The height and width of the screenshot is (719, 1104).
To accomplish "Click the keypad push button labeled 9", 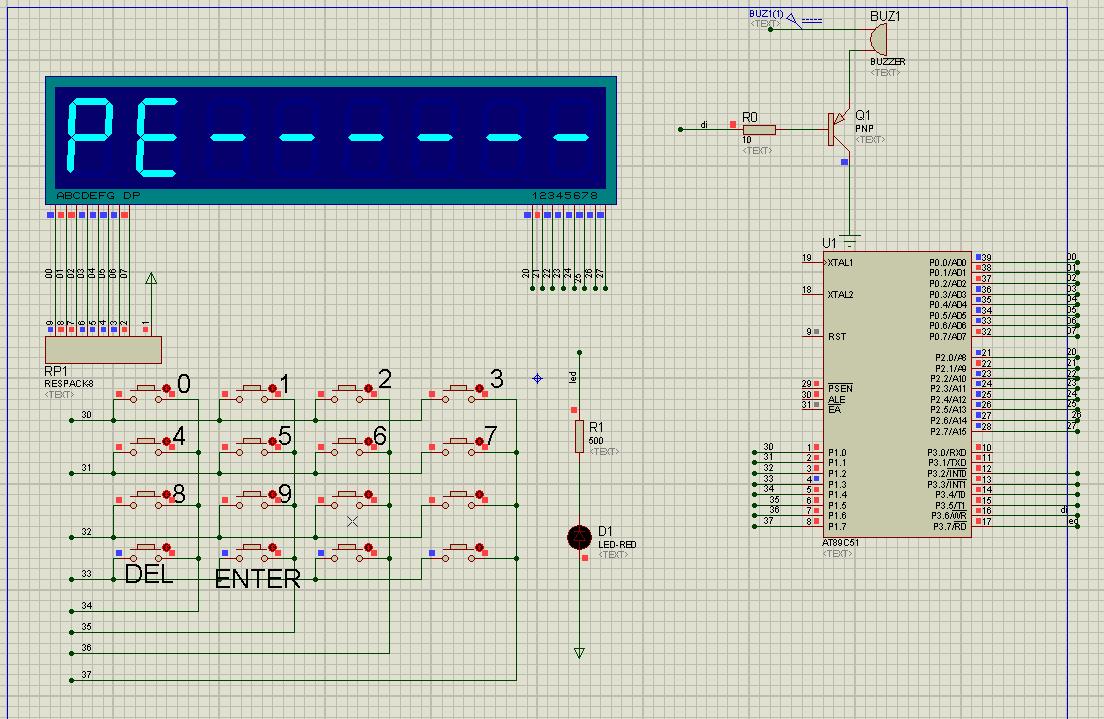I will point(253,499).
